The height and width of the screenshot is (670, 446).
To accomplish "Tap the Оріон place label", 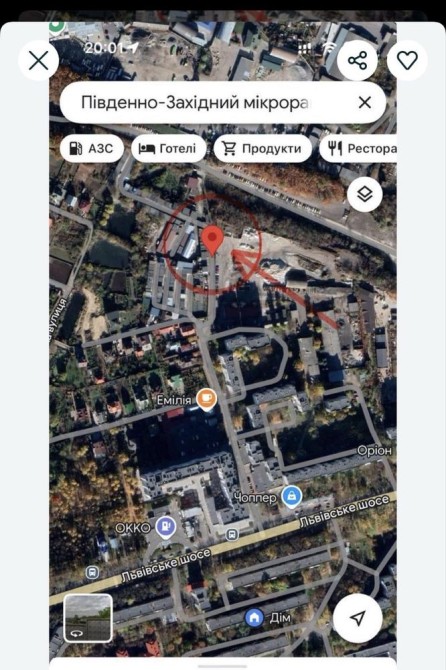I will [x=374, y=451].
